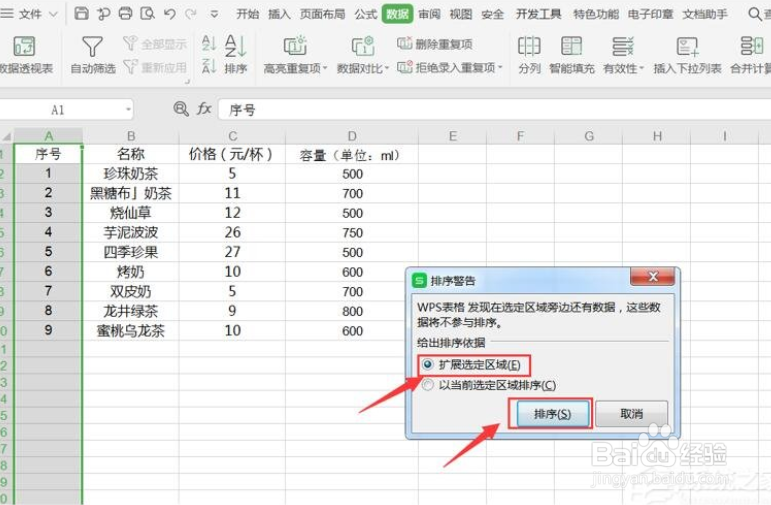This screenshot has height=505, width=771.
Task: Click the 容量（单位：ml） header cell
Action: pos(352,154)
